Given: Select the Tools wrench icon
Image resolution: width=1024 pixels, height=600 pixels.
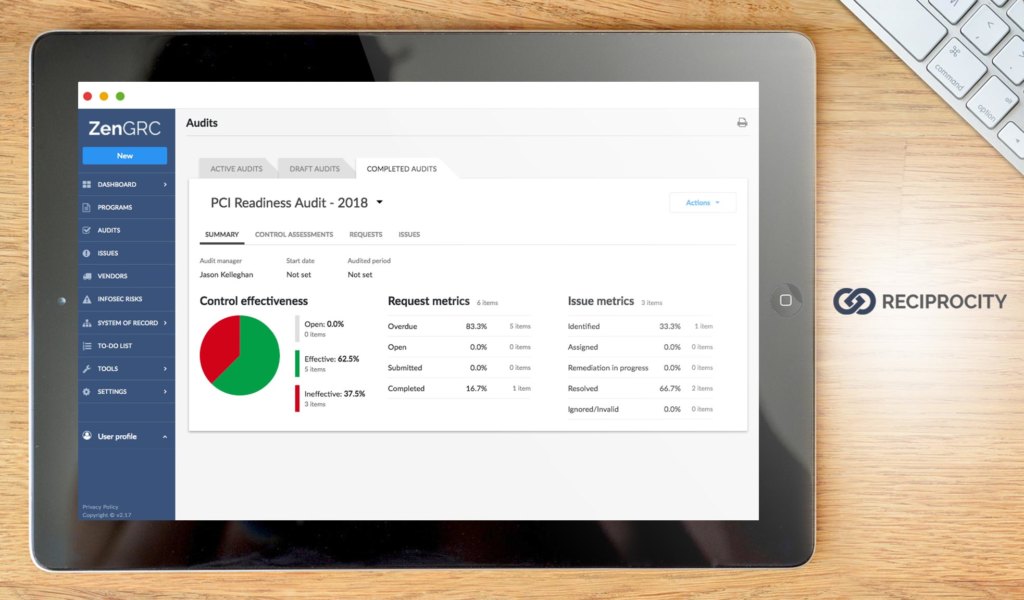Looking at the screenshot, I should tap(86, 368).
